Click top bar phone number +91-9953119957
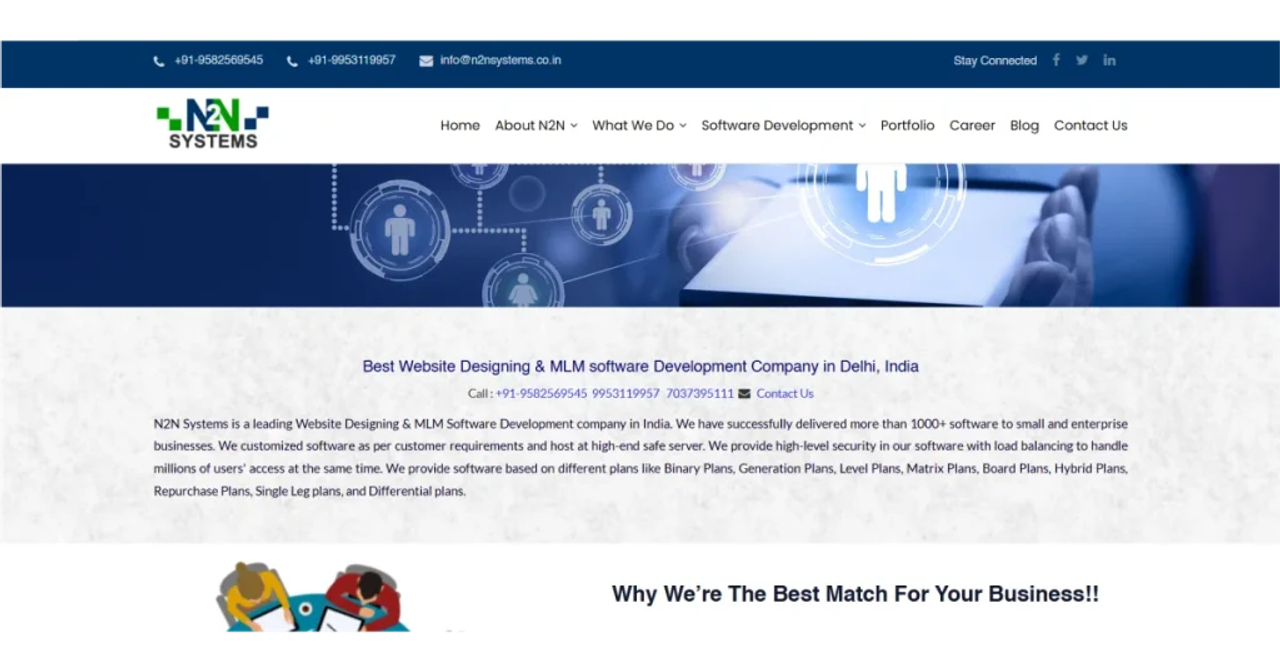The height and width of the screenshot is (671, 1280). coord(351,60)
